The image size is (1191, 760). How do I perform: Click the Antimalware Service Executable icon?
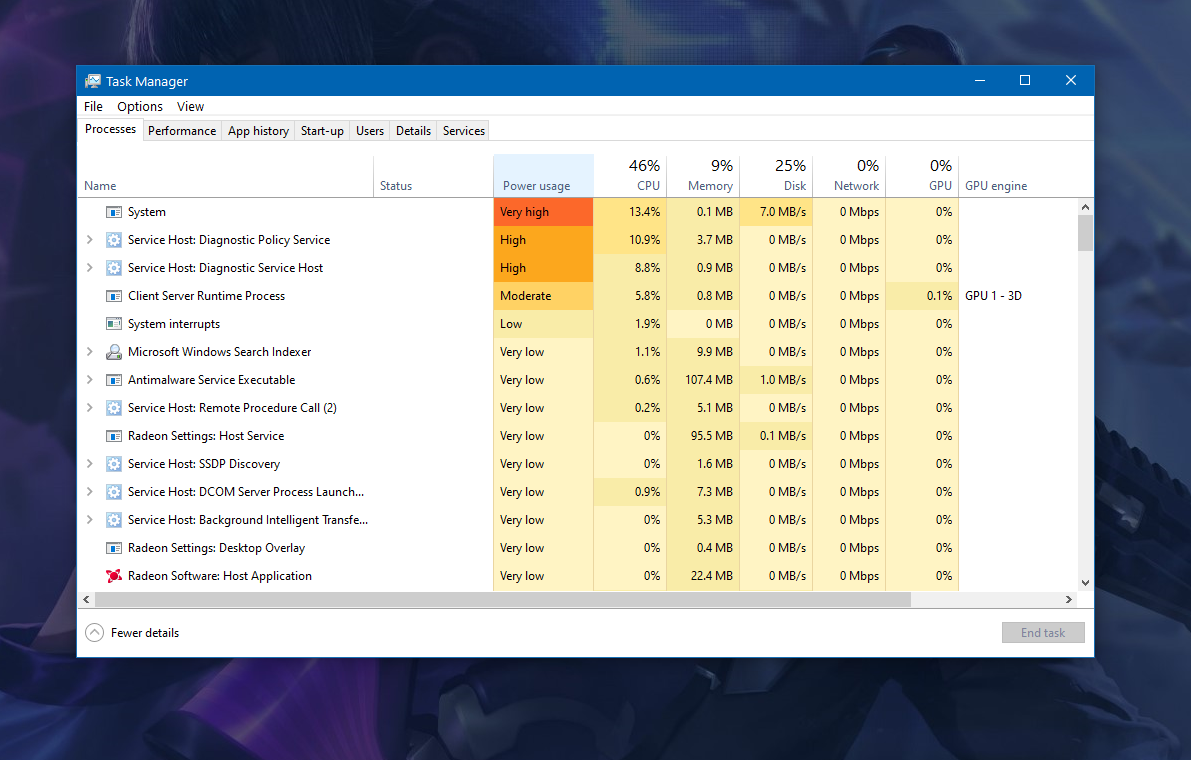114,380
